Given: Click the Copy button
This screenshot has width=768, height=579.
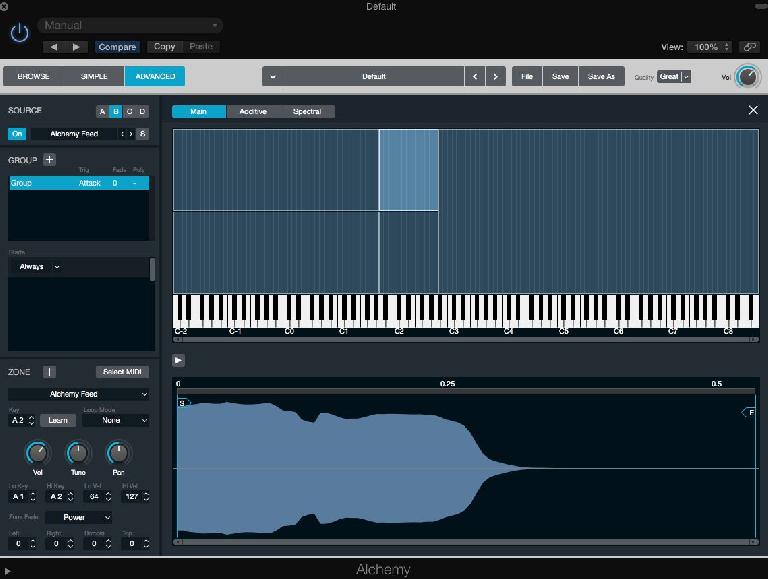Looking at the screenshot, I should 165,47.
